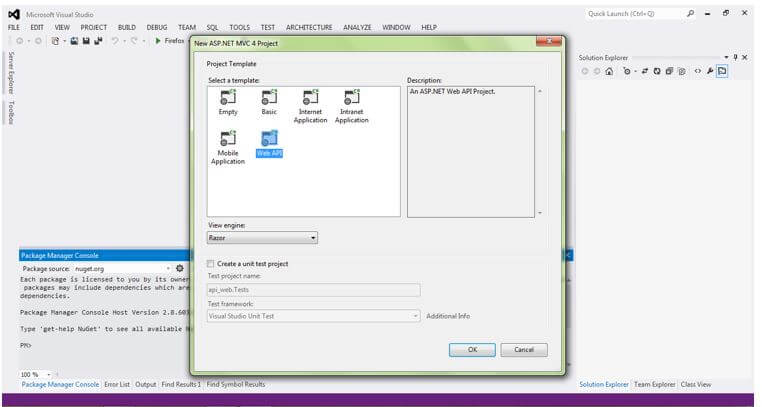The height and width of the screenshot is (407, 762).
Task: Open the Test framework dropdown
Action: point(313,316)
